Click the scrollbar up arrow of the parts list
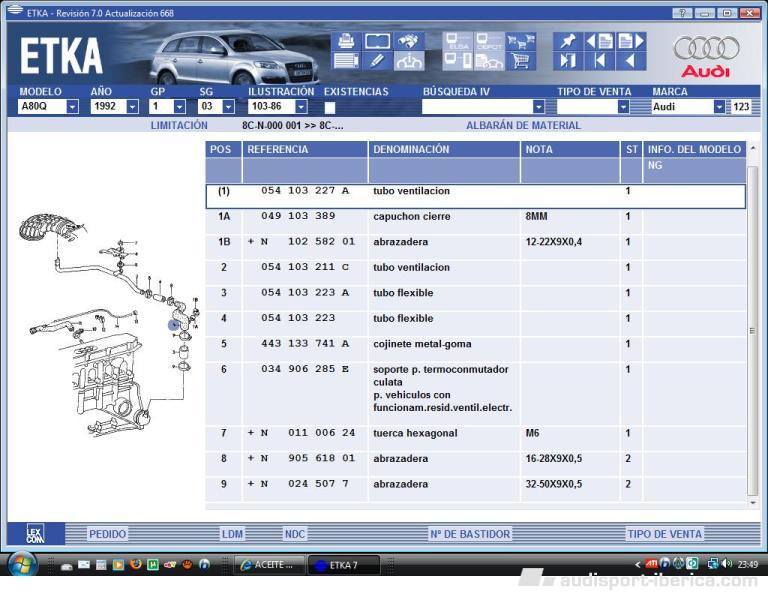This screenshot has width=768, height=600. [752, 148]
